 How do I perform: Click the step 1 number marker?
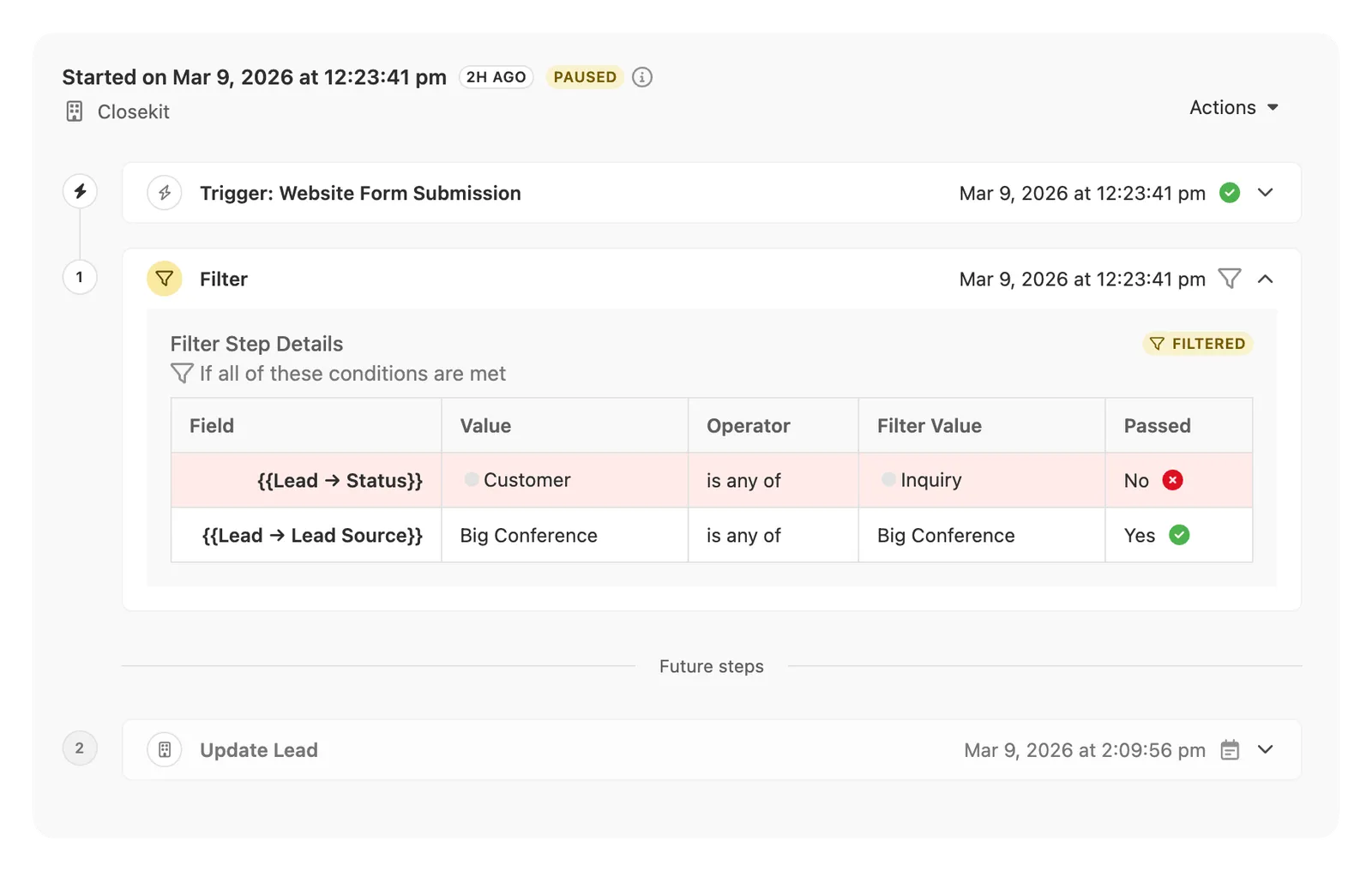click(80, 277)
